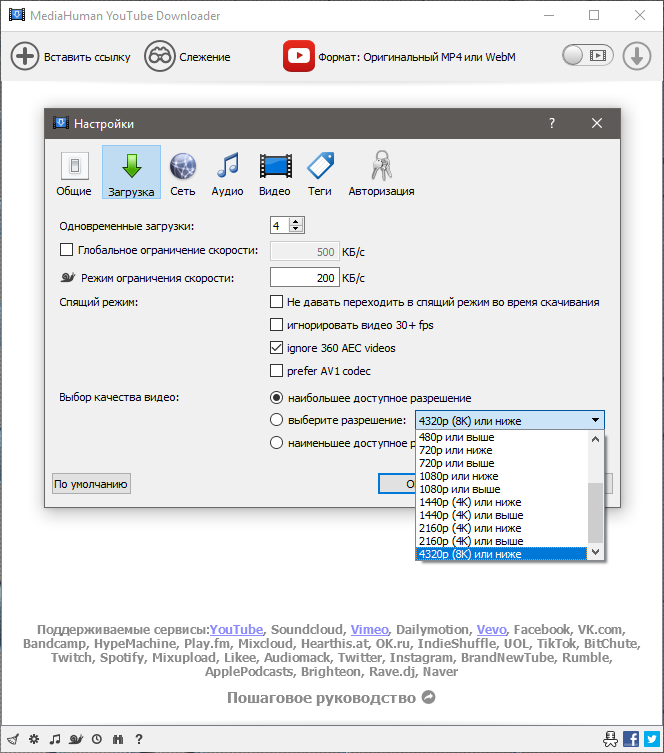Click the arrow icon beside step-by-step guide
Viewport: 664px width, 753px height.
click(x=428, y=697)
